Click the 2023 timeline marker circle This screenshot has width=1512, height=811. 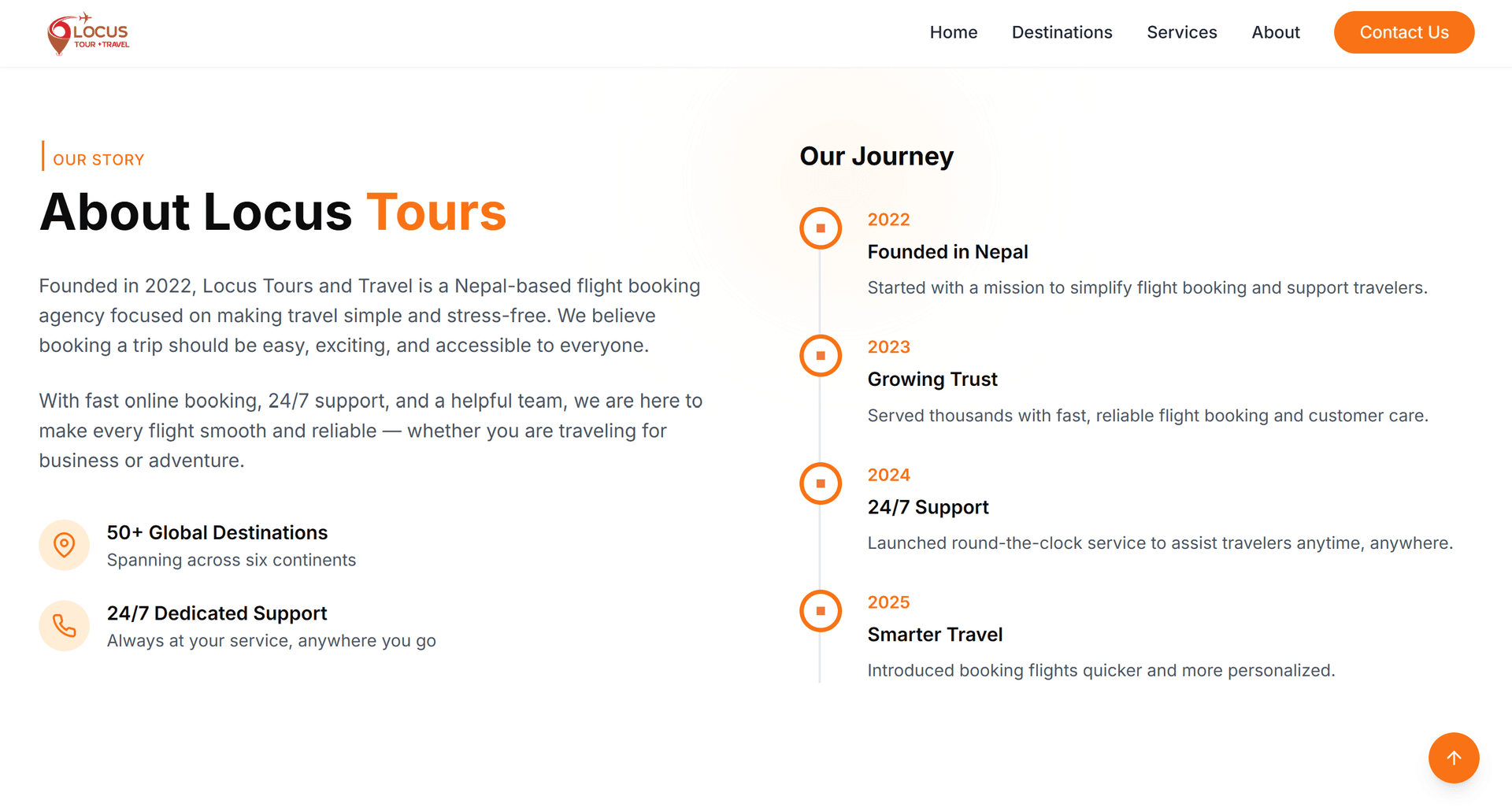[x=820, y=355]
